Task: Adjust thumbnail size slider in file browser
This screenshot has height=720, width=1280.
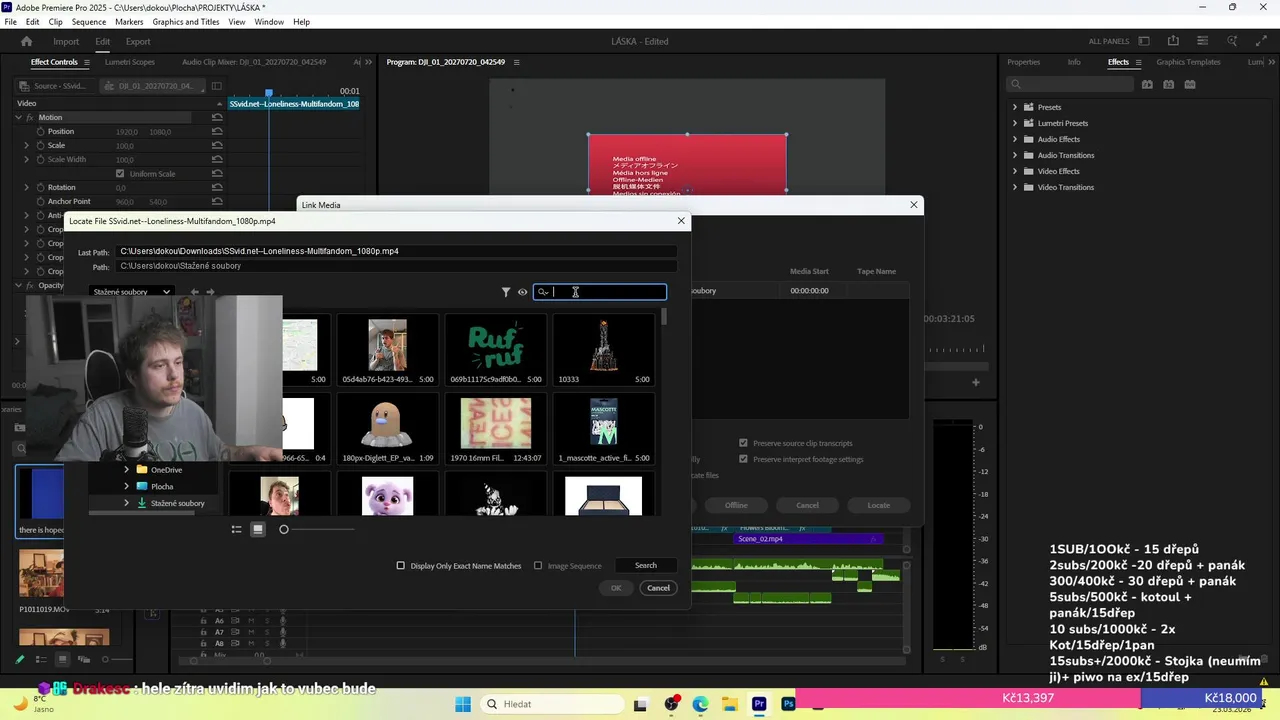Action: (x=284, y=529)
